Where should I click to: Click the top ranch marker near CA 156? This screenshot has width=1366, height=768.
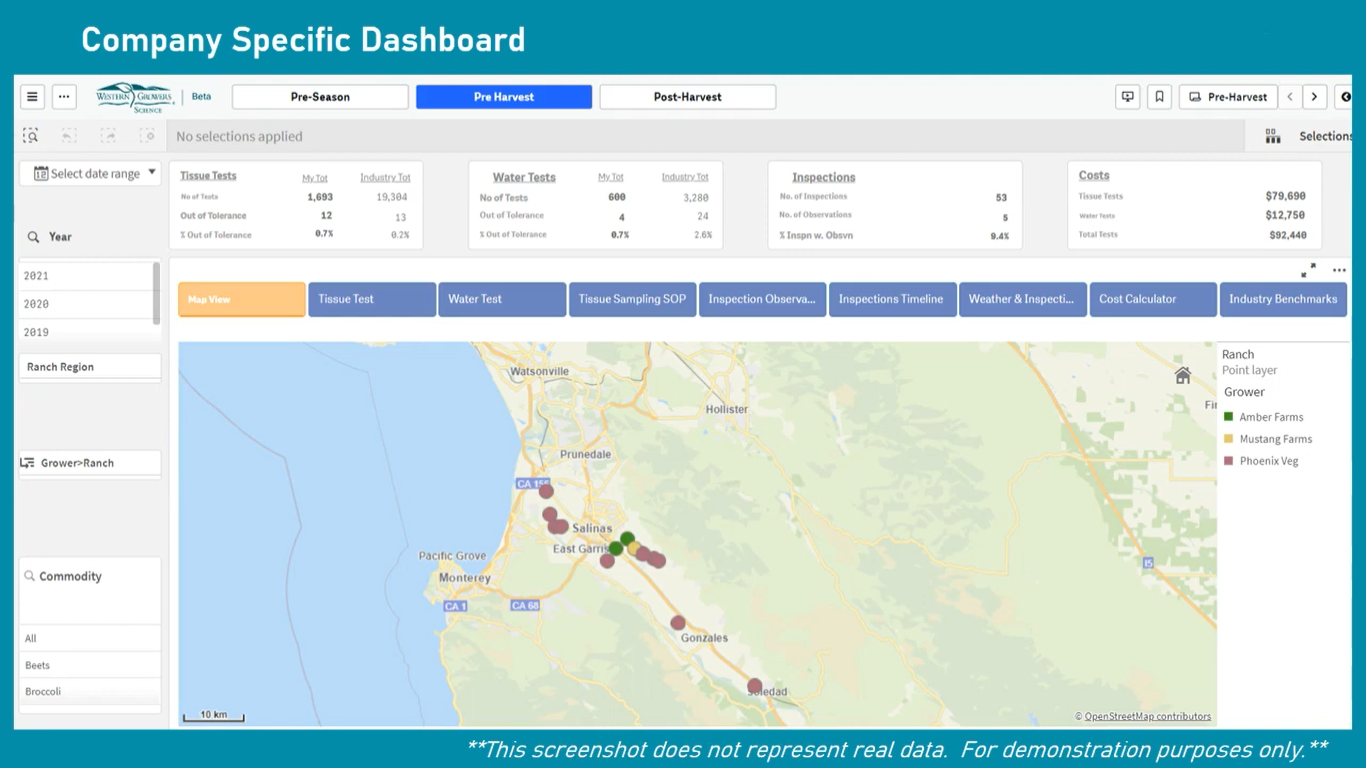pyautogui.click(x=546, y=491)
